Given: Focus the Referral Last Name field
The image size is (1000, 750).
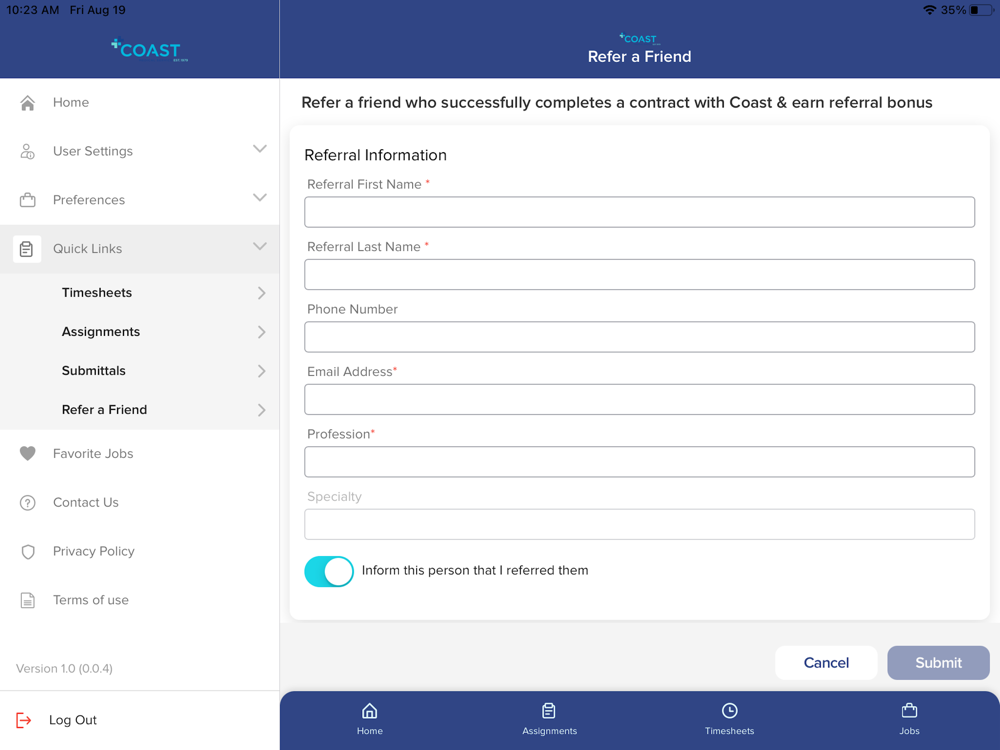Looking at the screenshot, I should 639,274.
